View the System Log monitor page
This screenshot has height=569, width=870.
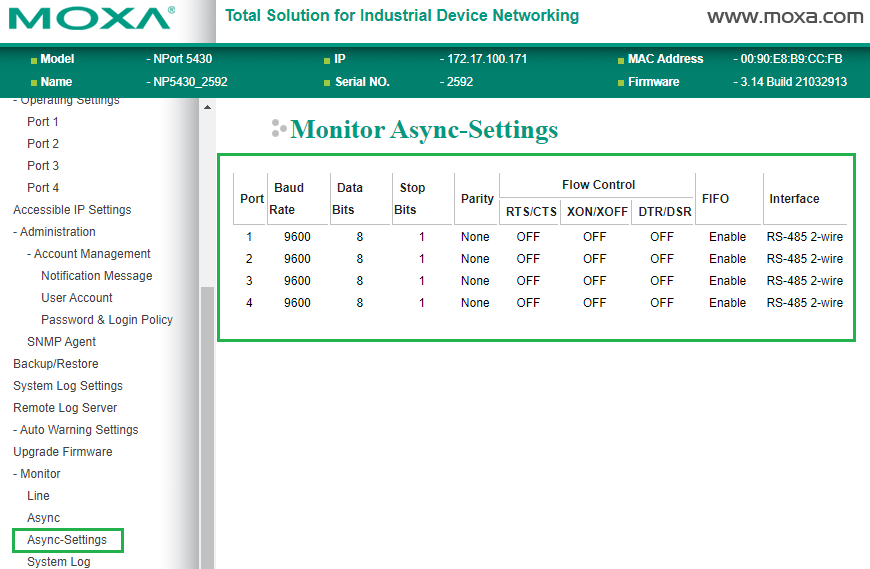(x=58, y=562)
